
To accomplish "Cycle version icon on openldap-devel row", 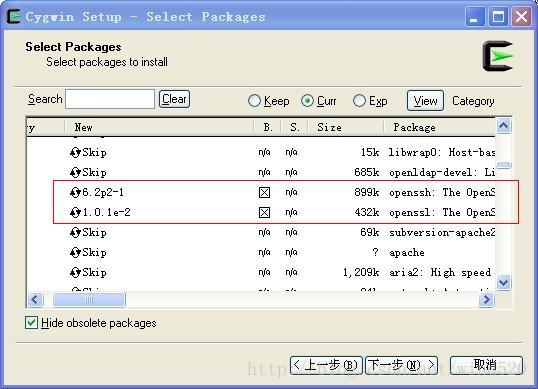I will [x=75, y=172].
